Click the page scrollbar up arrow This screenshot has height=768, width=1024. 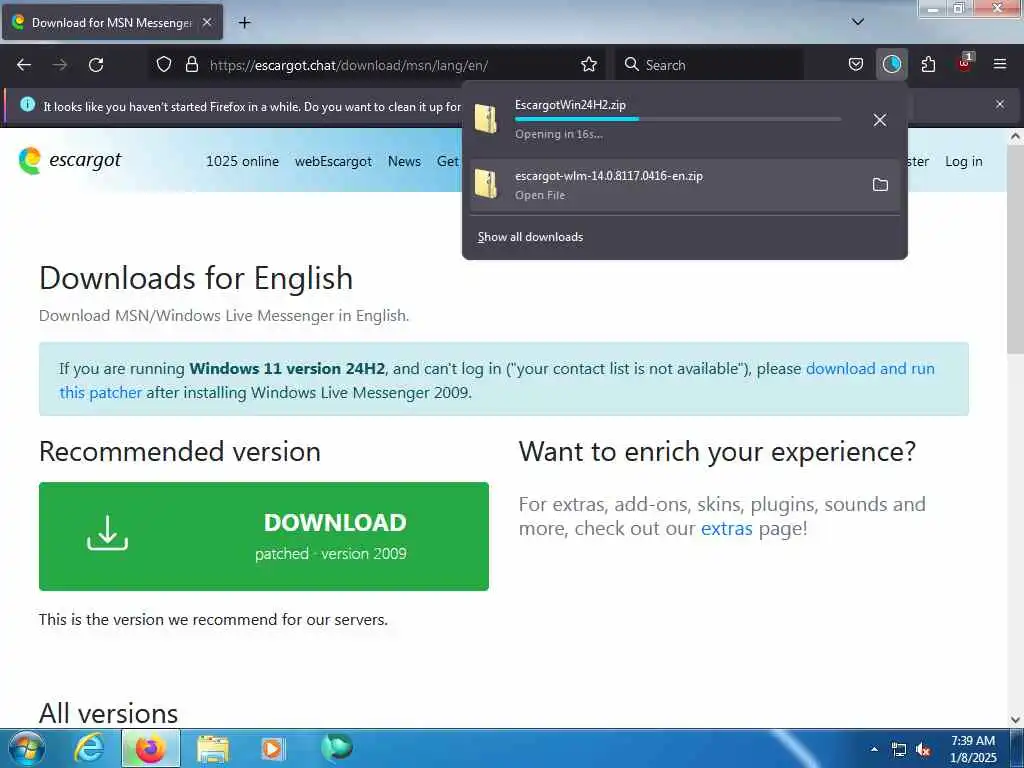tap(1015, 136)
